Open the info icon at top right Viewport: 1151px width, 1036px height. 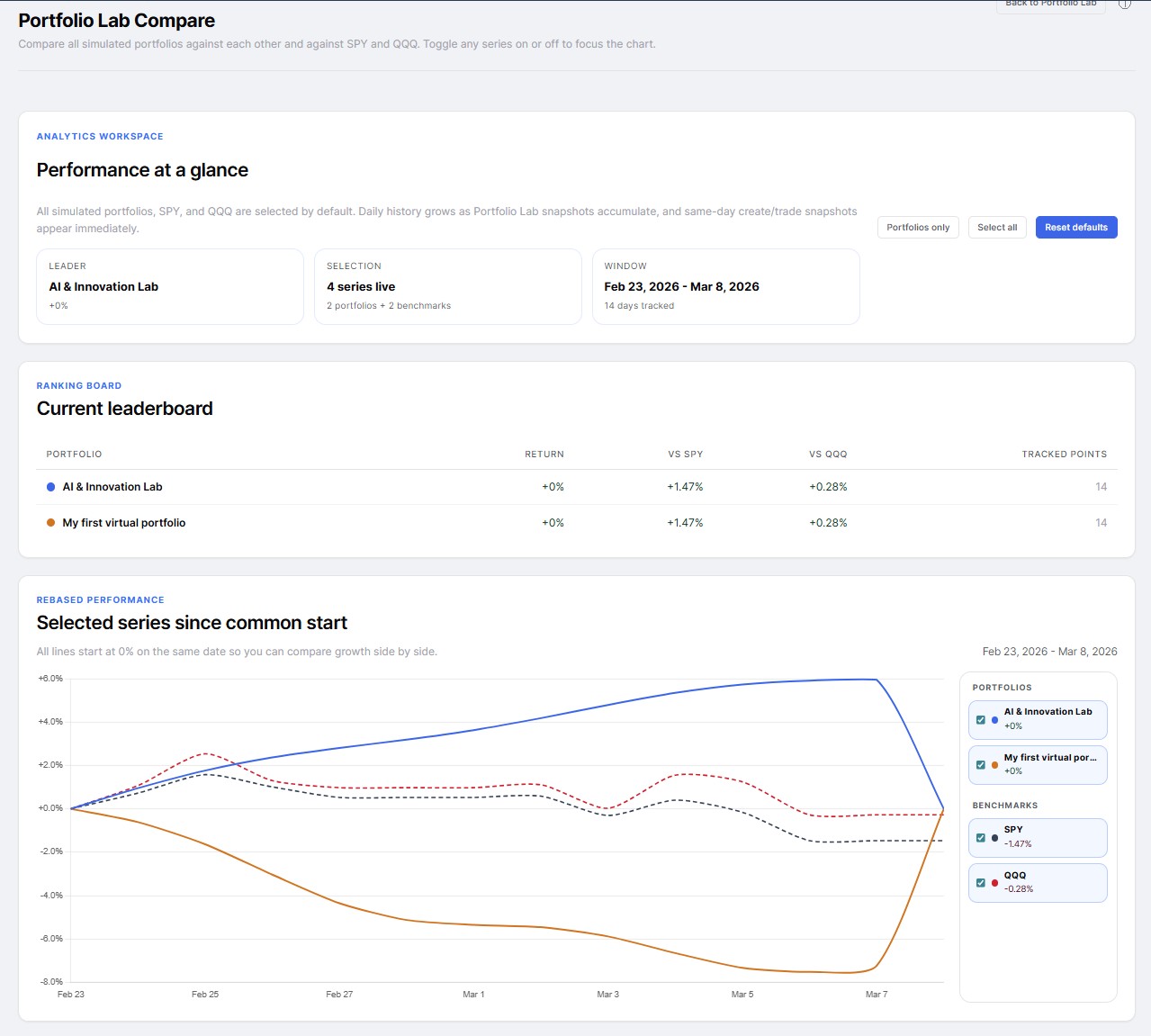point(1124,5)
